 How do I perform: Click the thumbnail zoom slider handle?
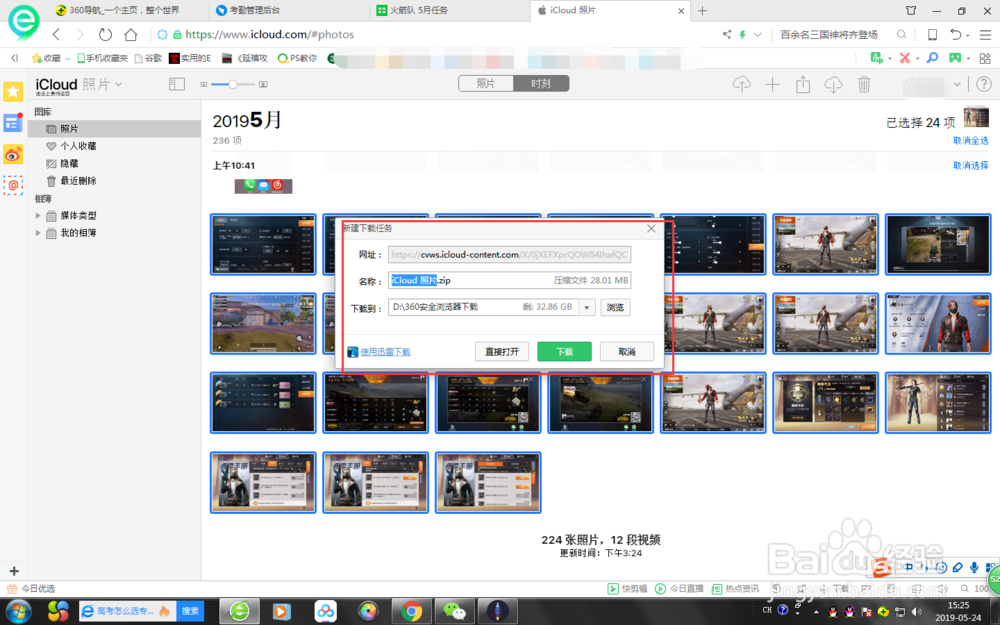233,84
